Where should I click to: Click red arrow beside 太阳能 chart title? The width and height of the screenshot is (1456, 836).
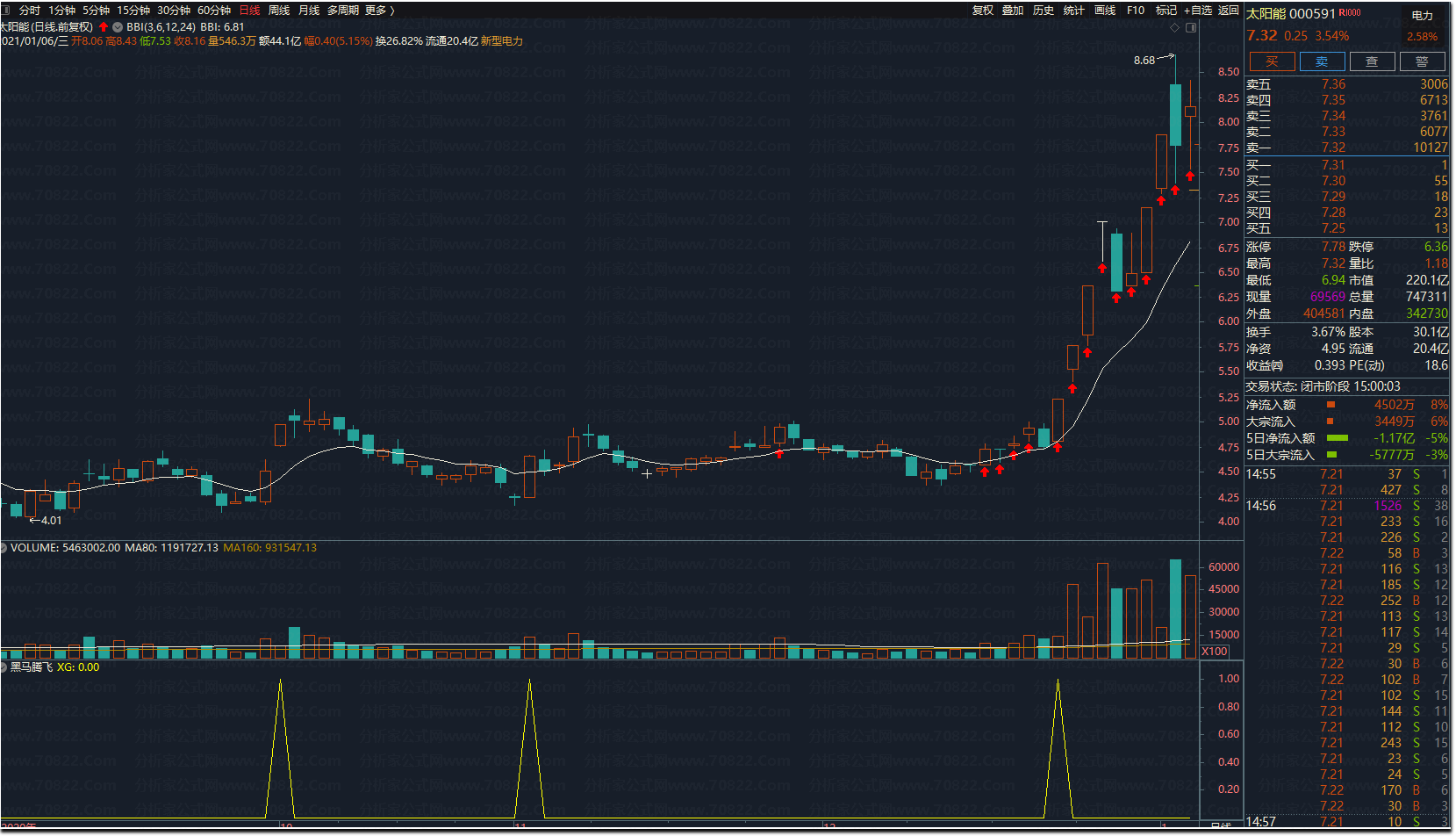click(104, 27)
